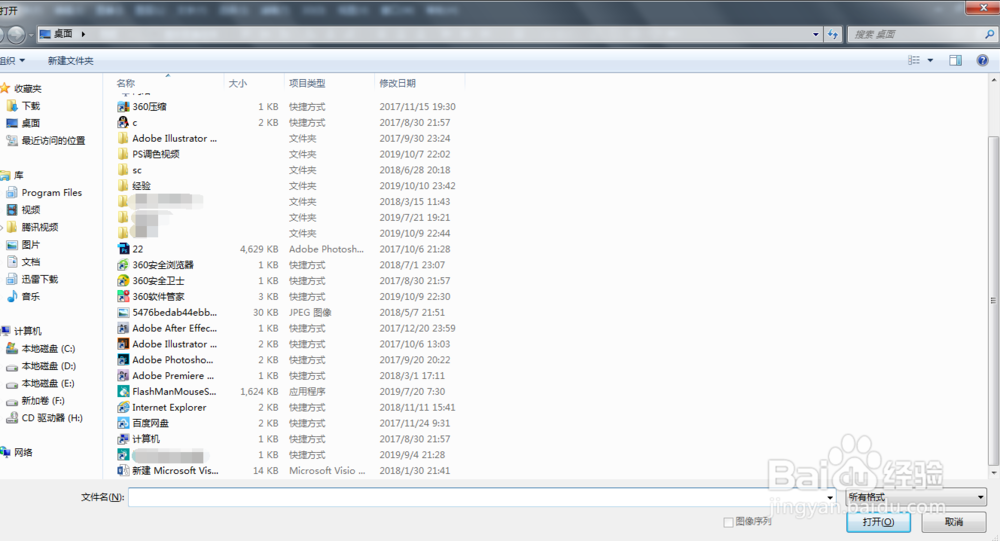Select the 5476bedab44ebb JPEG image icon

click(x=123, y=313)
